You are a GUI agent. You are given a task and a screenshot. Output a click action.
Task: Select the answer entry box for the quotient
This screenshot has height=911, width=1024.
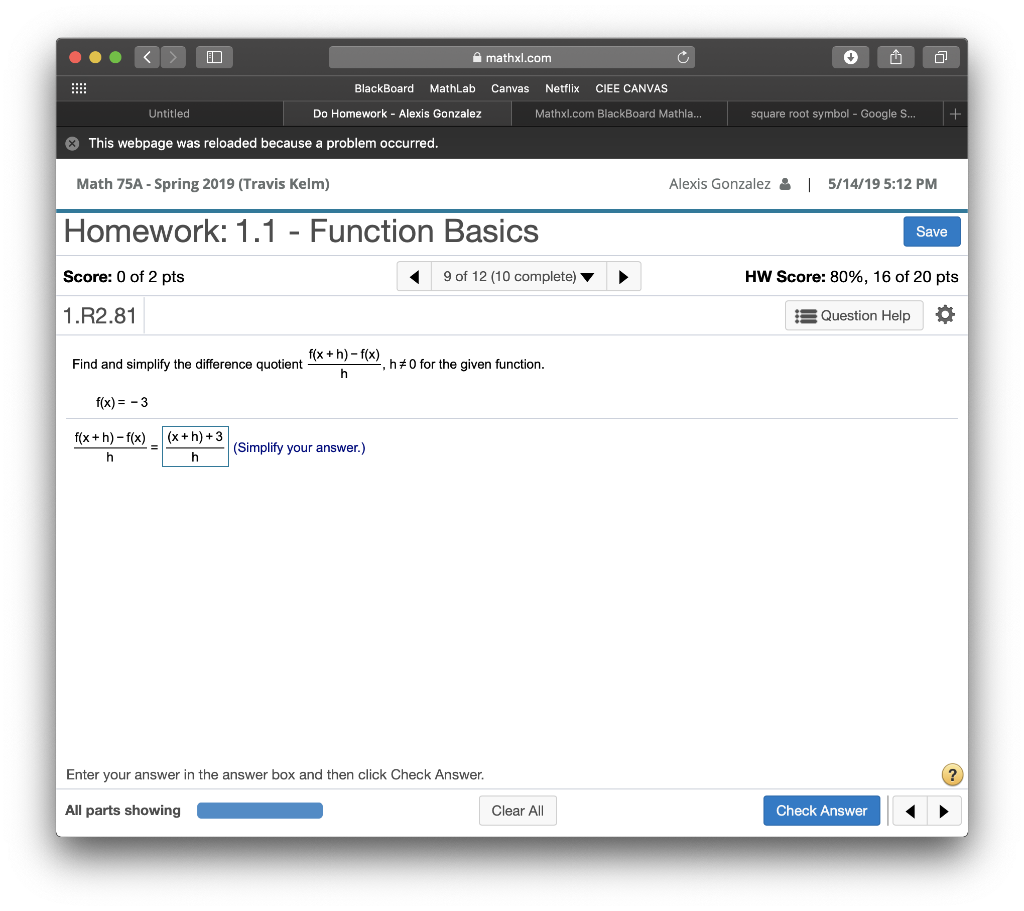195,445
